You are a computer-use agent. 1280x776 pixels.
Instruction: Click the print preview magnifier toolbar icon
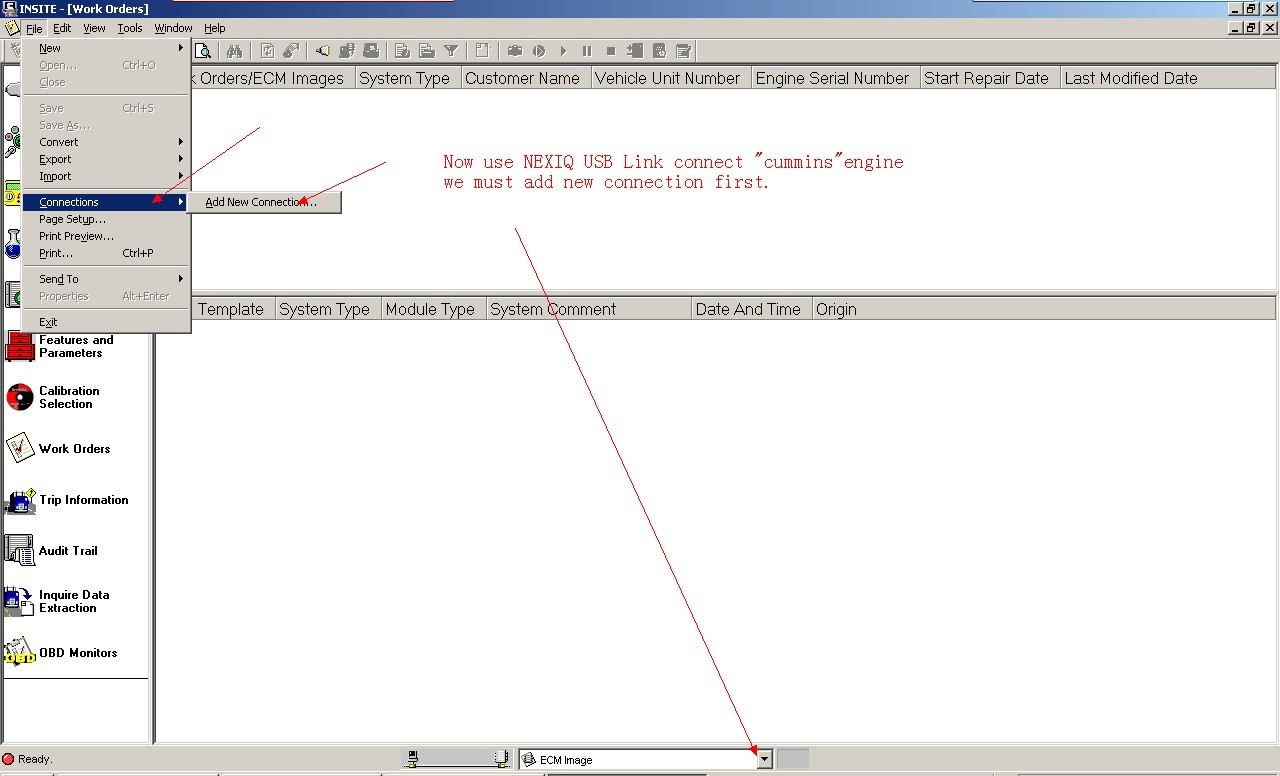[203, 51]
